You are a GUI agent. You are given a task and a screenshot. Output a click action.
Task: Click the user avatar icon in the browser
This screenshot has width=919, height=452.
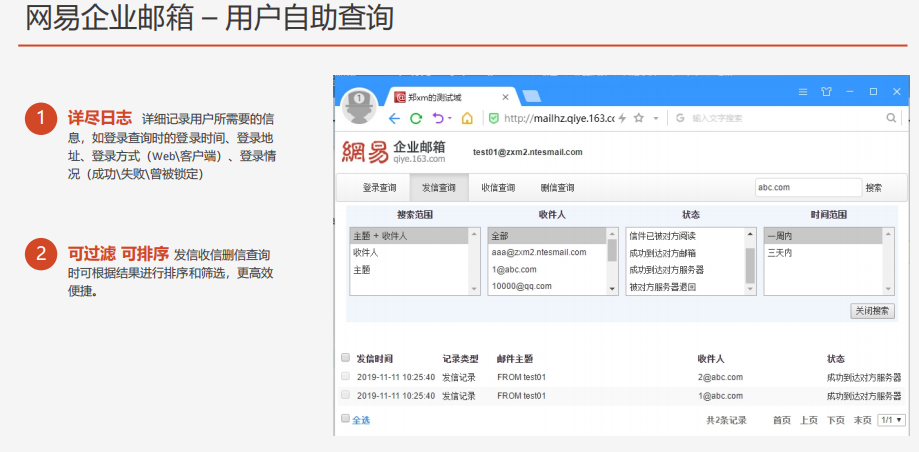[359, 107]
